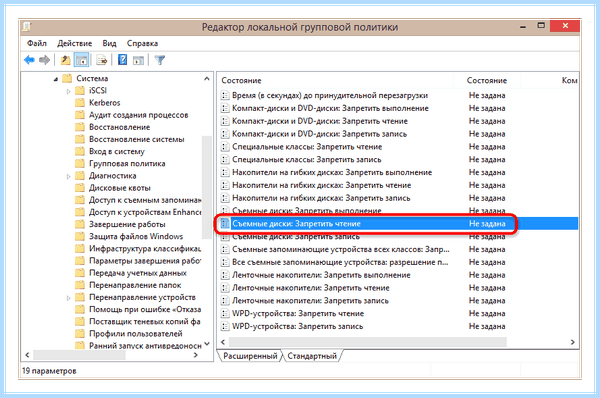Select Ленточные накопители: Запретить выполнение policy
Image resolution: width=600 pixels, height=398 pixels.
pos(321,275)
